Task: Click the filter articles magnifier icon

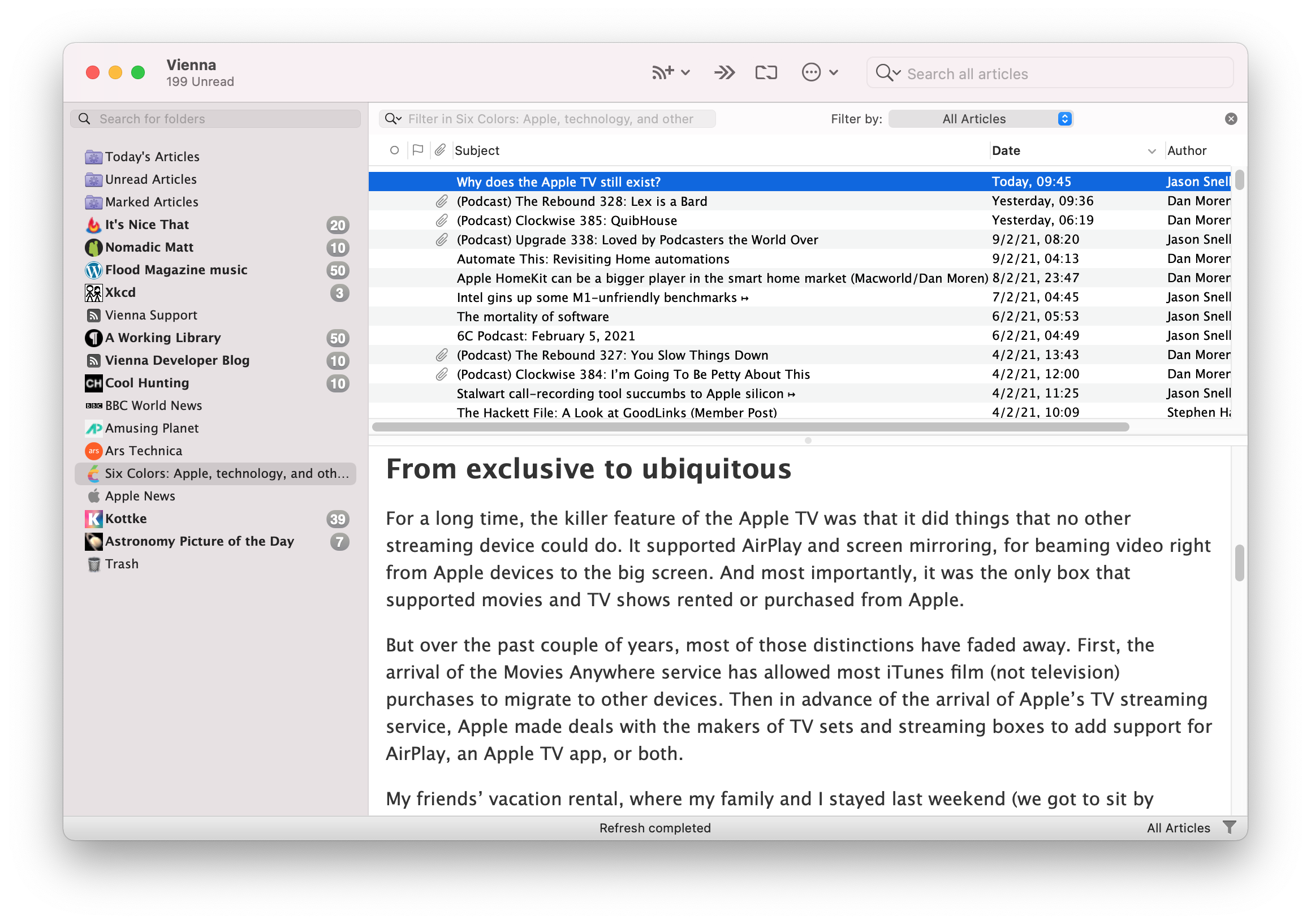Action: 394,119
